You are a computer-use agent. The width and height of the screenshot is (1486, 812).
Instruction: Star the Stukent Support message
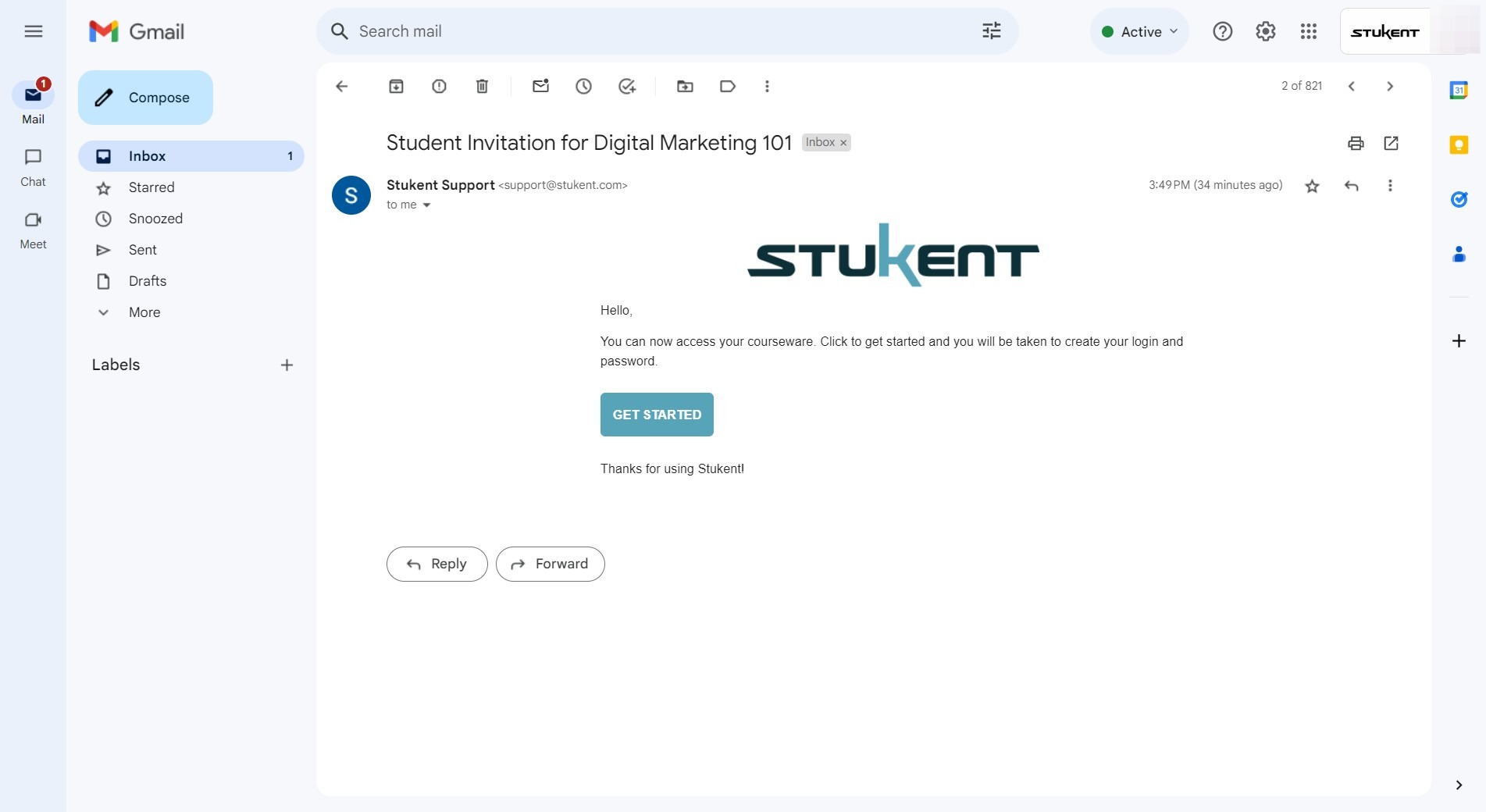point(1313,186)
